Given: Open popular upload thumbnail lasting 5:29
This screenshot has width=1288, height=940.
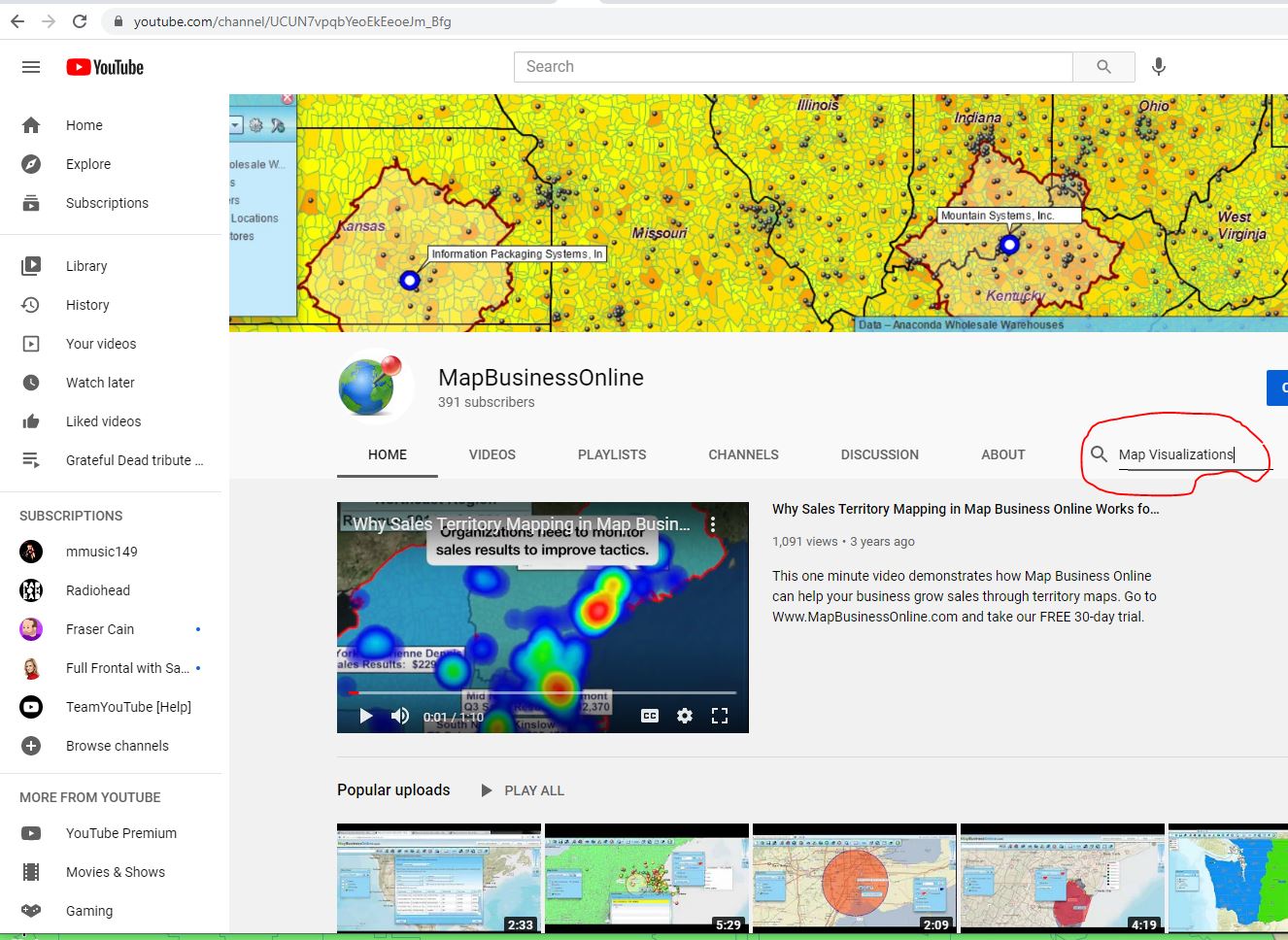Looking at the screenshot, I should pos(647,879).
